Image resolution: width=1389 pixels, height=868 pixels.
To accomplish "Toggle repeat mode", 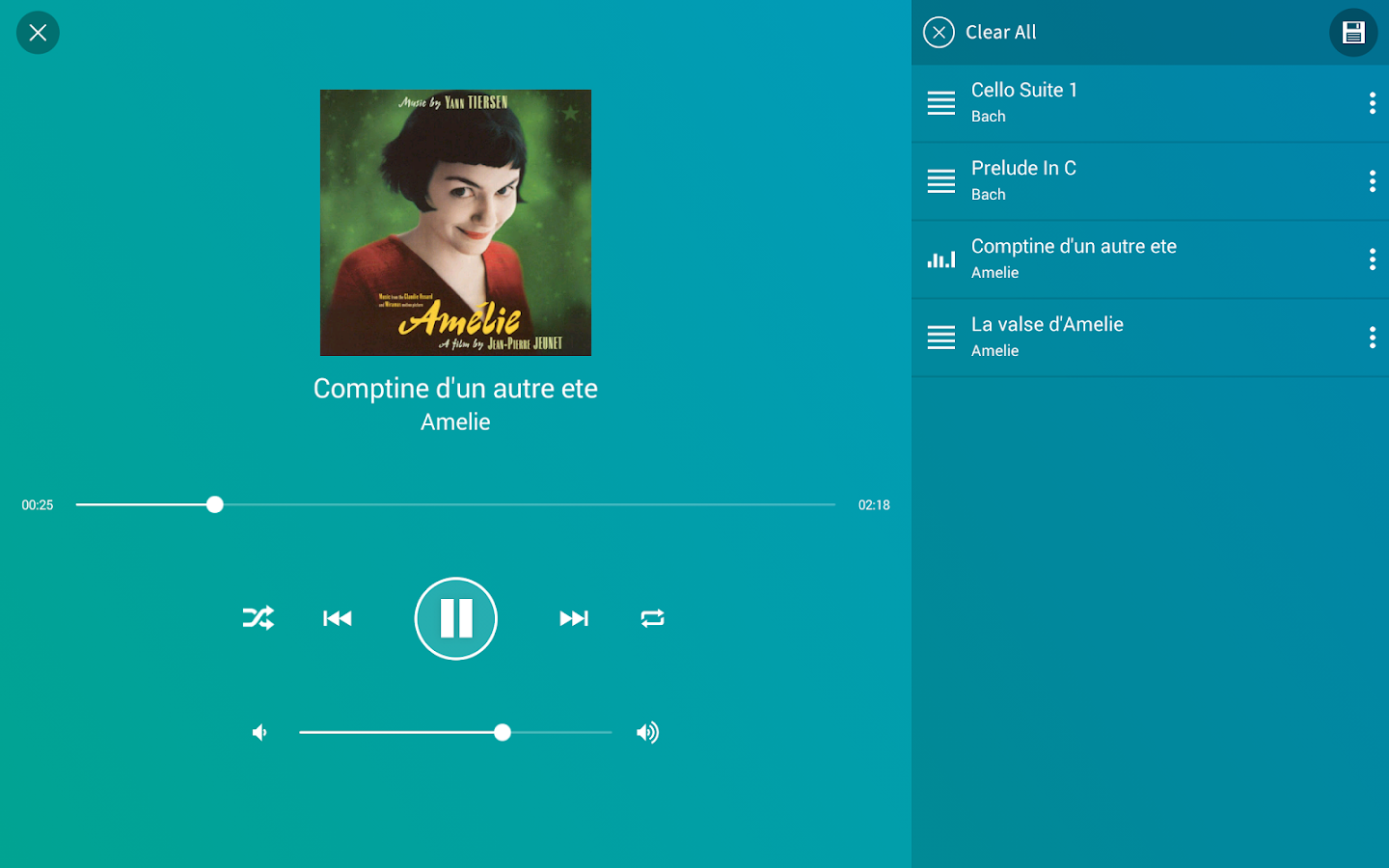I will click(653, 618).
